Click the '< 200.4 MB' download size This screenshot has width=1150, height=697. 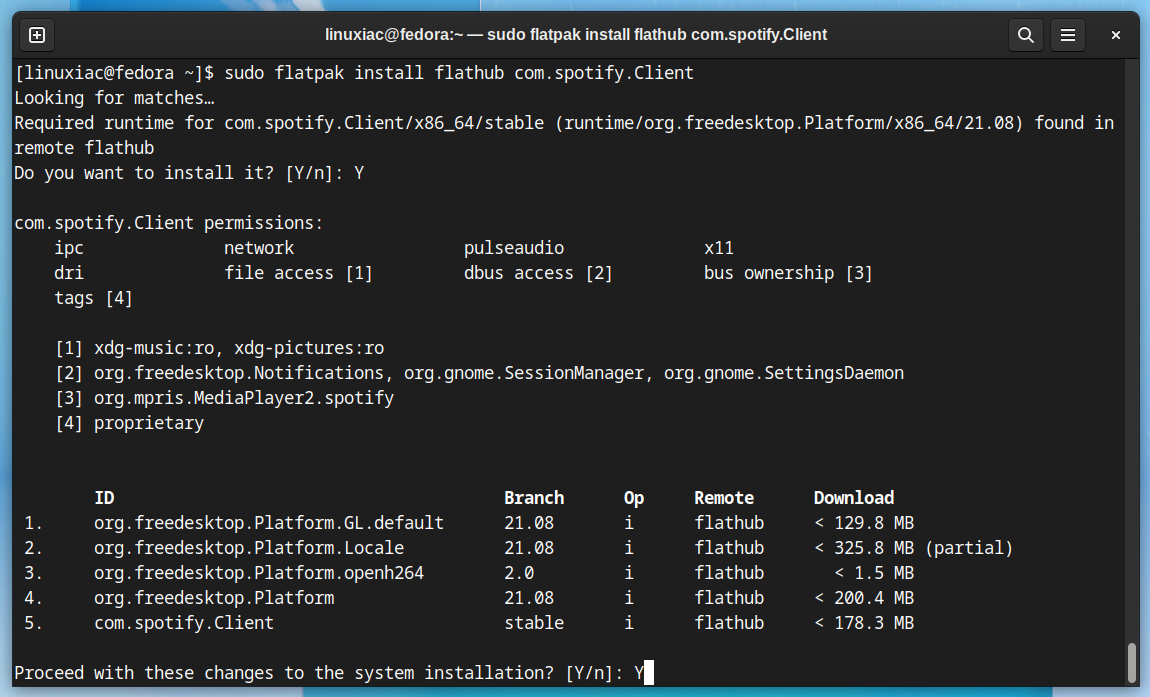pyautogui.click(x=864, y=598)
